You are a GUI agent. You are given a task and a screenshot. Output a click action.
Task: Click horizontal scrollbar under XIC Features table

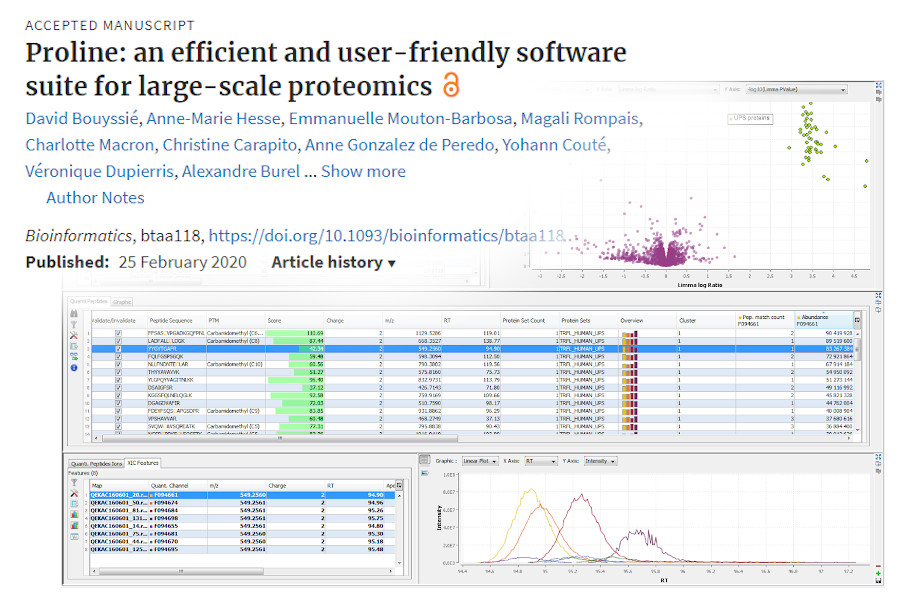[181, 571]
